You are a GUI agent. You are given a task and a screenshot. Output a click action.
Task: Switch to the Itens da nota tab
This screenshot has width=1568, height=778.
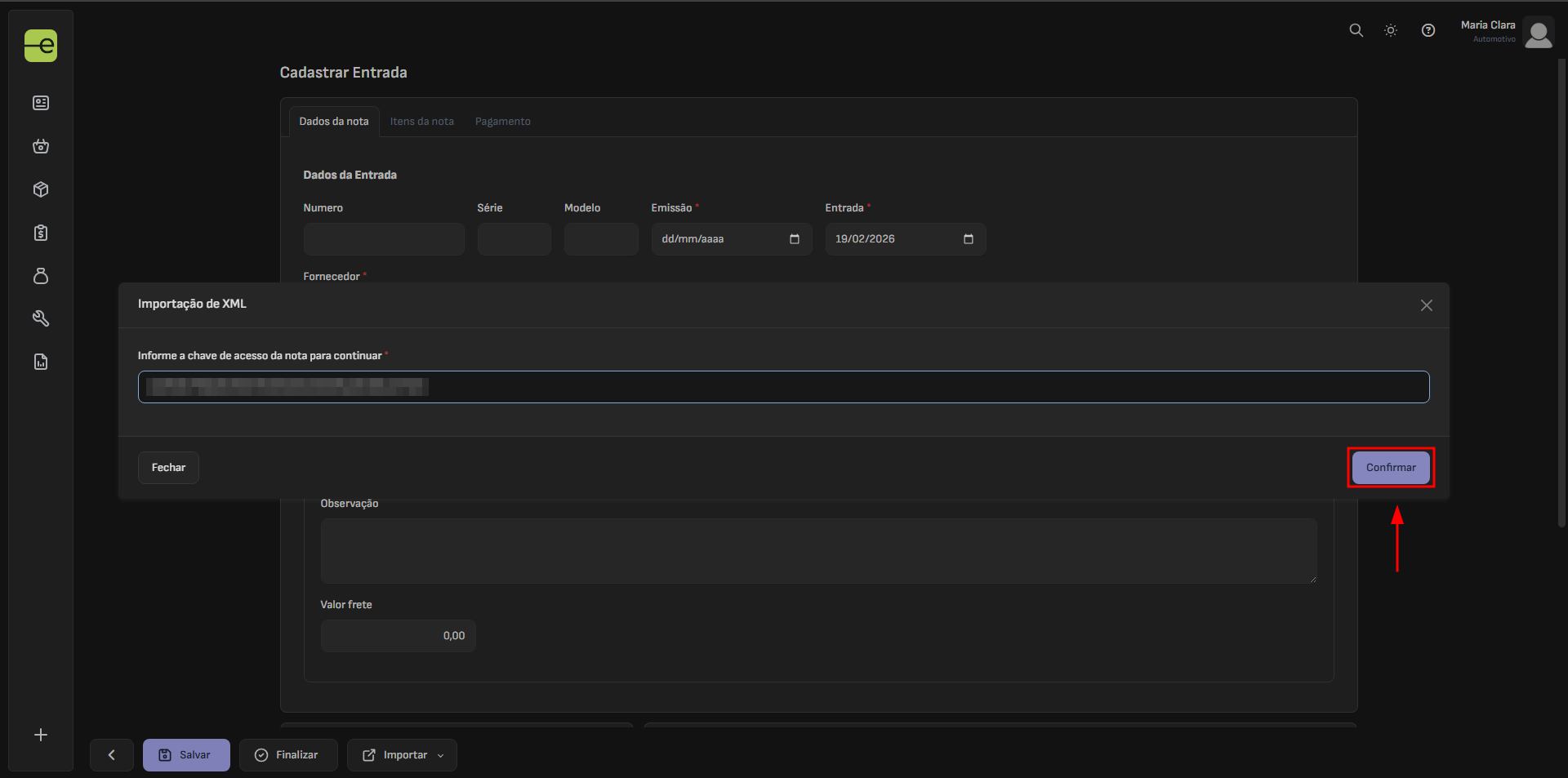421,122
